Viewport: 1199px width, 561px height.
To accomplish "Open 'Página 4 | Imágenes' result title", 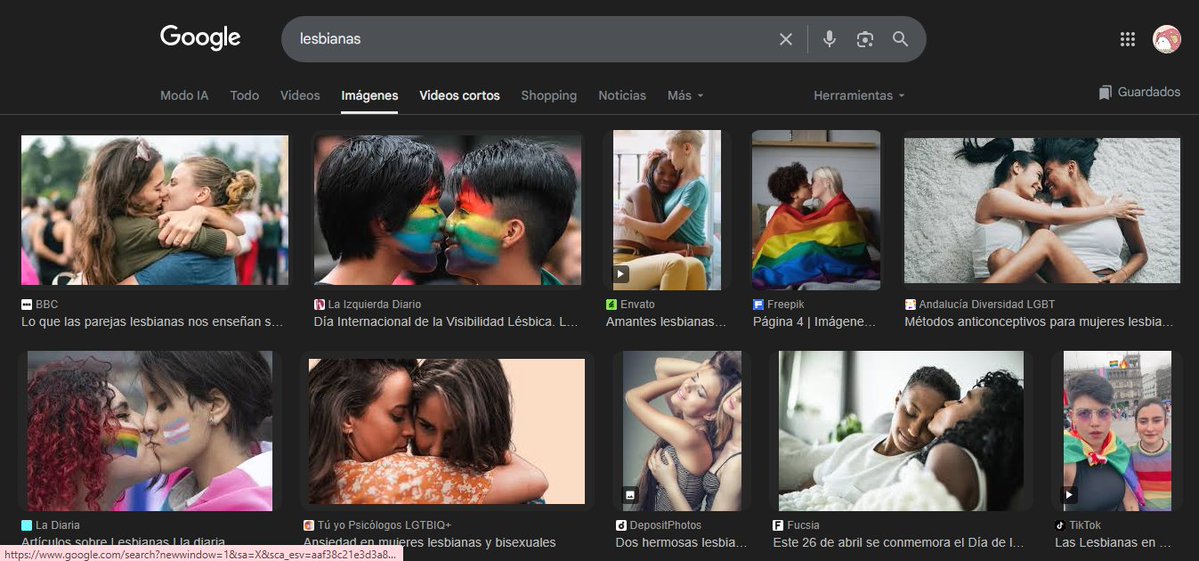I will (814, 323).
